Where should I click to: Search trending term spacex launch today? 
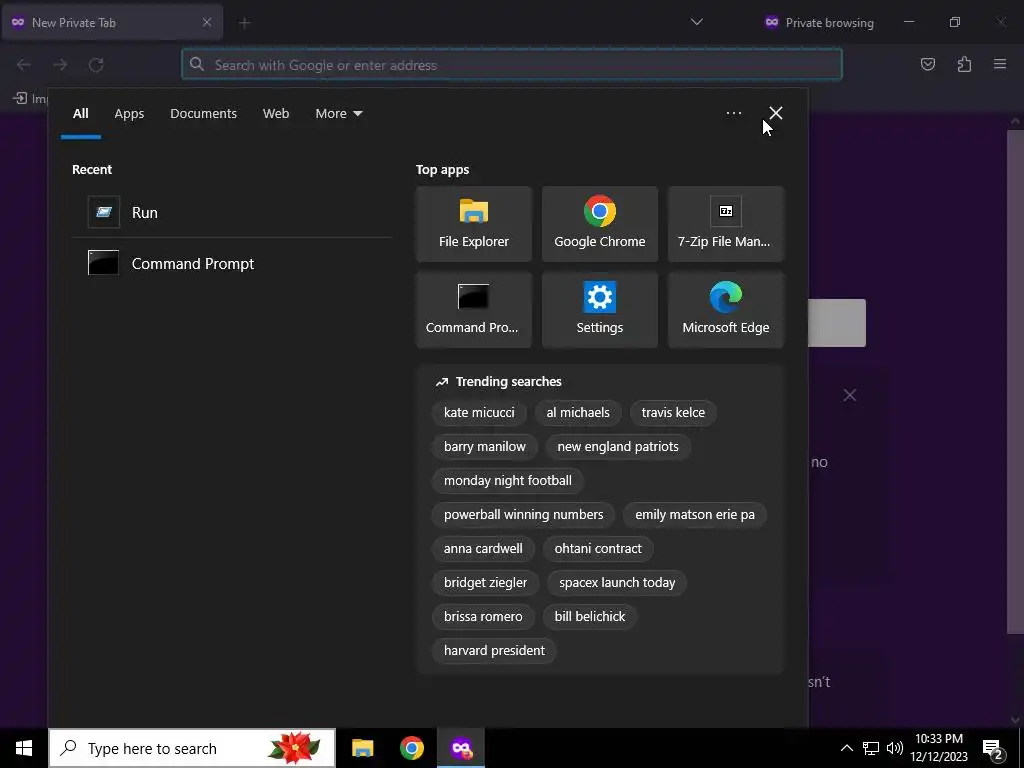coord(616,583)
